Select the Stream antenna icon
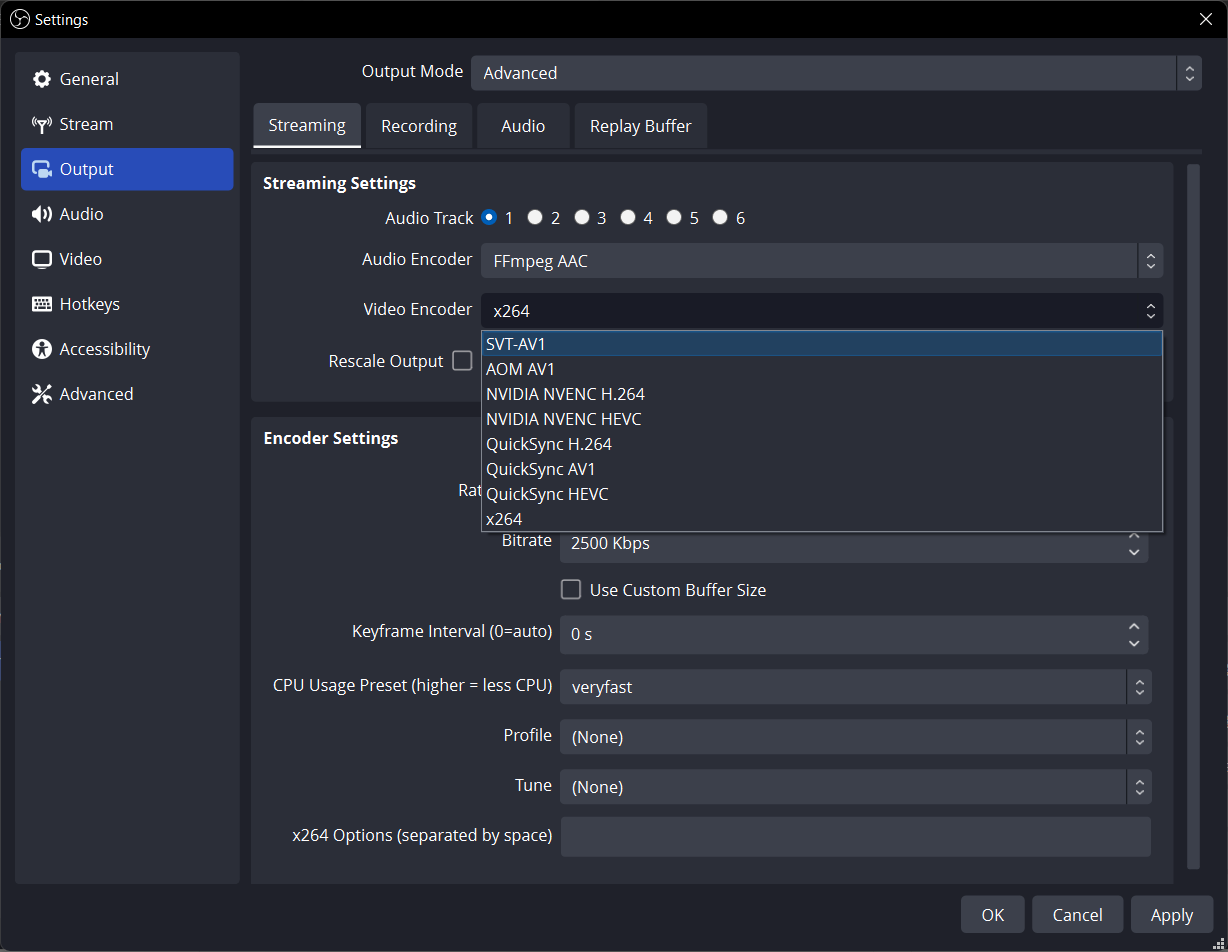Screen dimensions: 1228x952 point(41,124)
